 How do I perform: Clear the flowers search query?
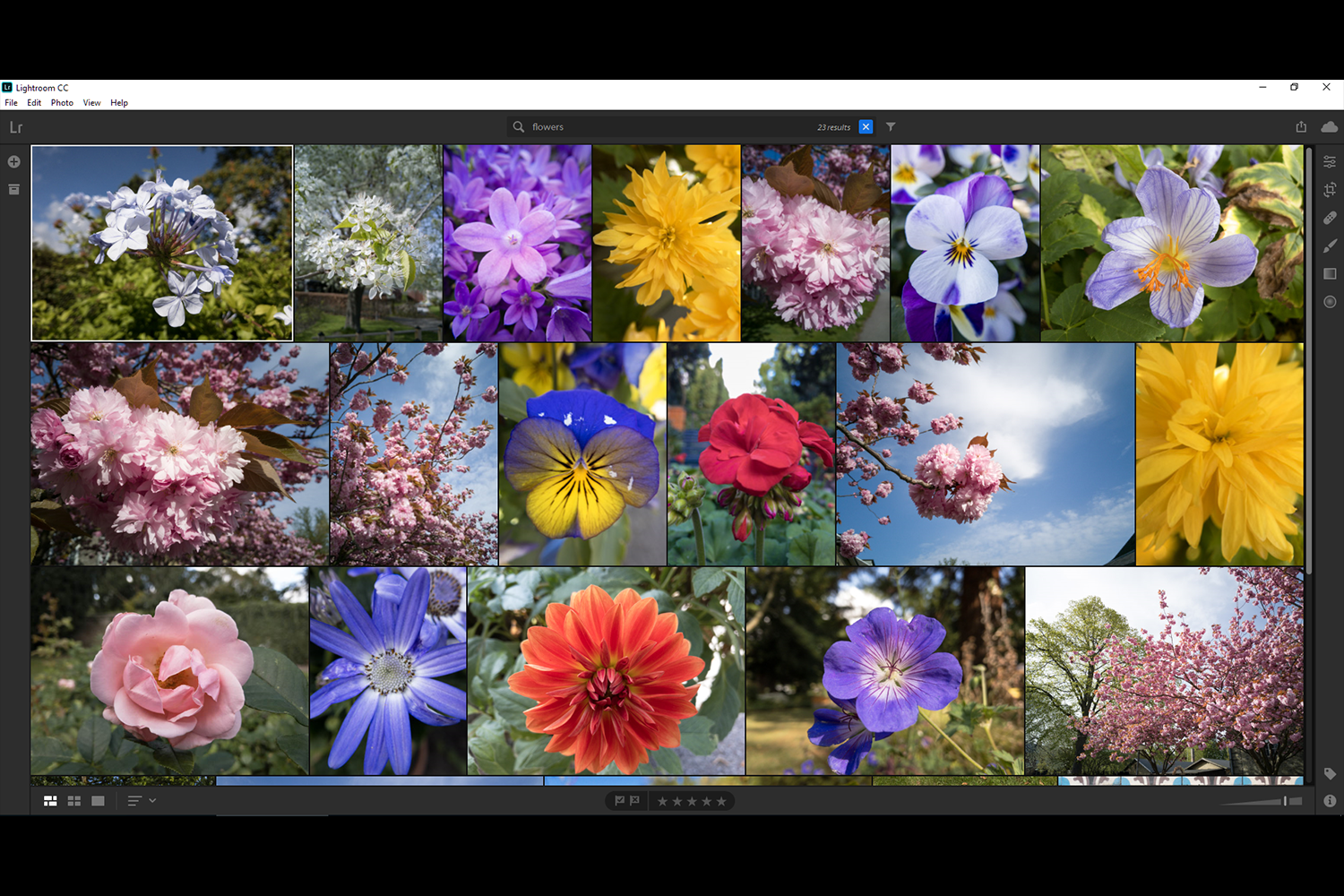[866, 126]
